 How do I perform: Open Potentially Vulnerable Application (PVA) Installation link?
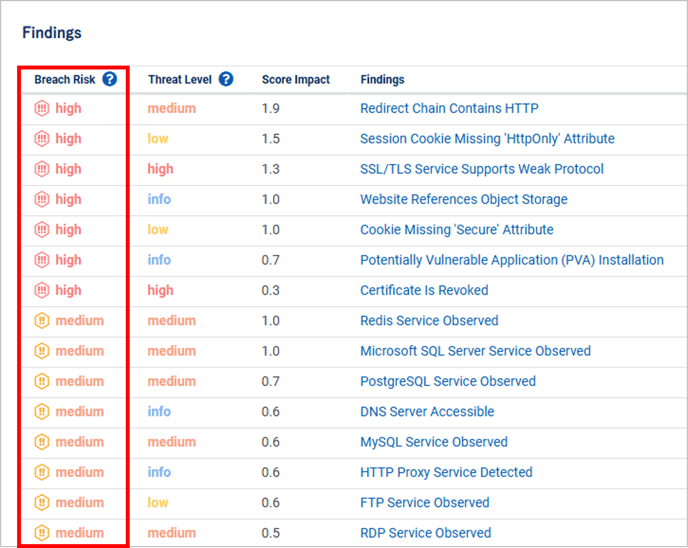point(511,260)
